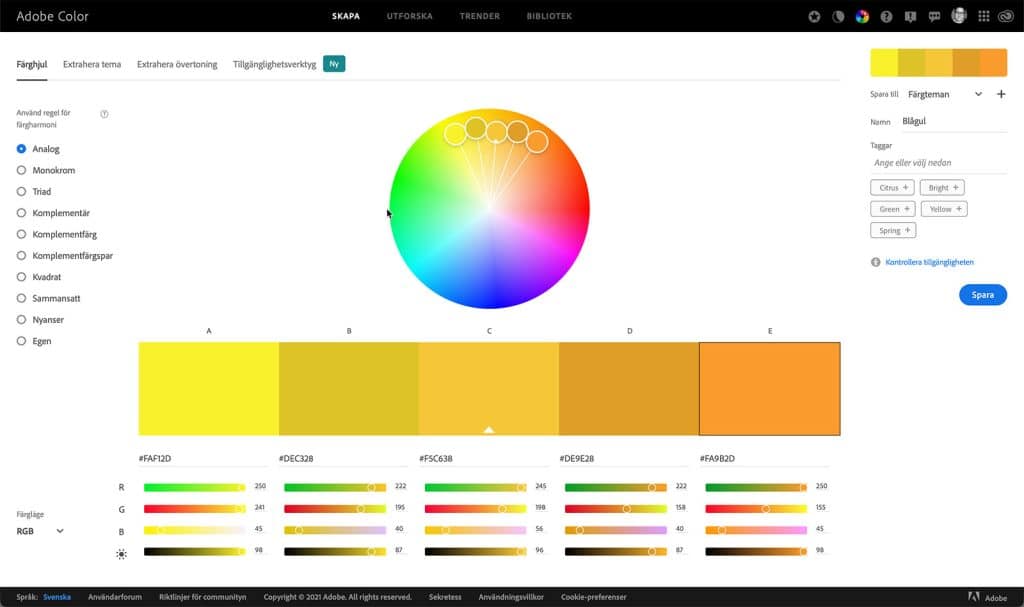
Task: Select the base color swatch C
Action: (488, 389)
